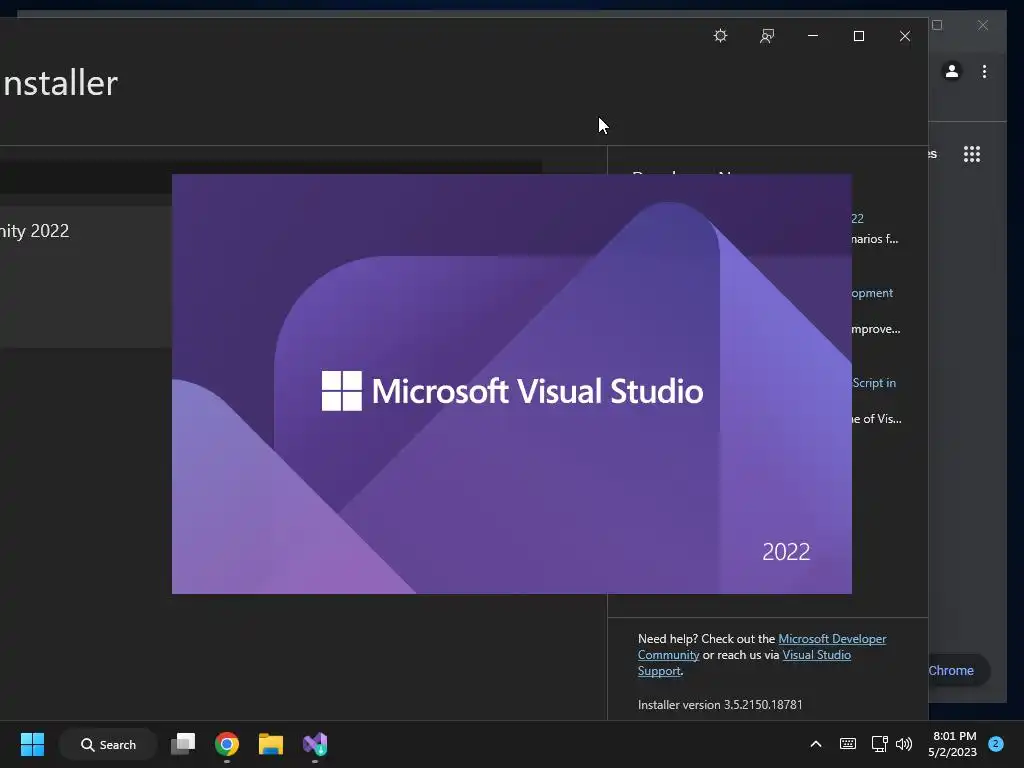The height and width of the screenshot is (768, 1024).
Task: Open the installer feedback icon
Action: click(x=767, y=36)
